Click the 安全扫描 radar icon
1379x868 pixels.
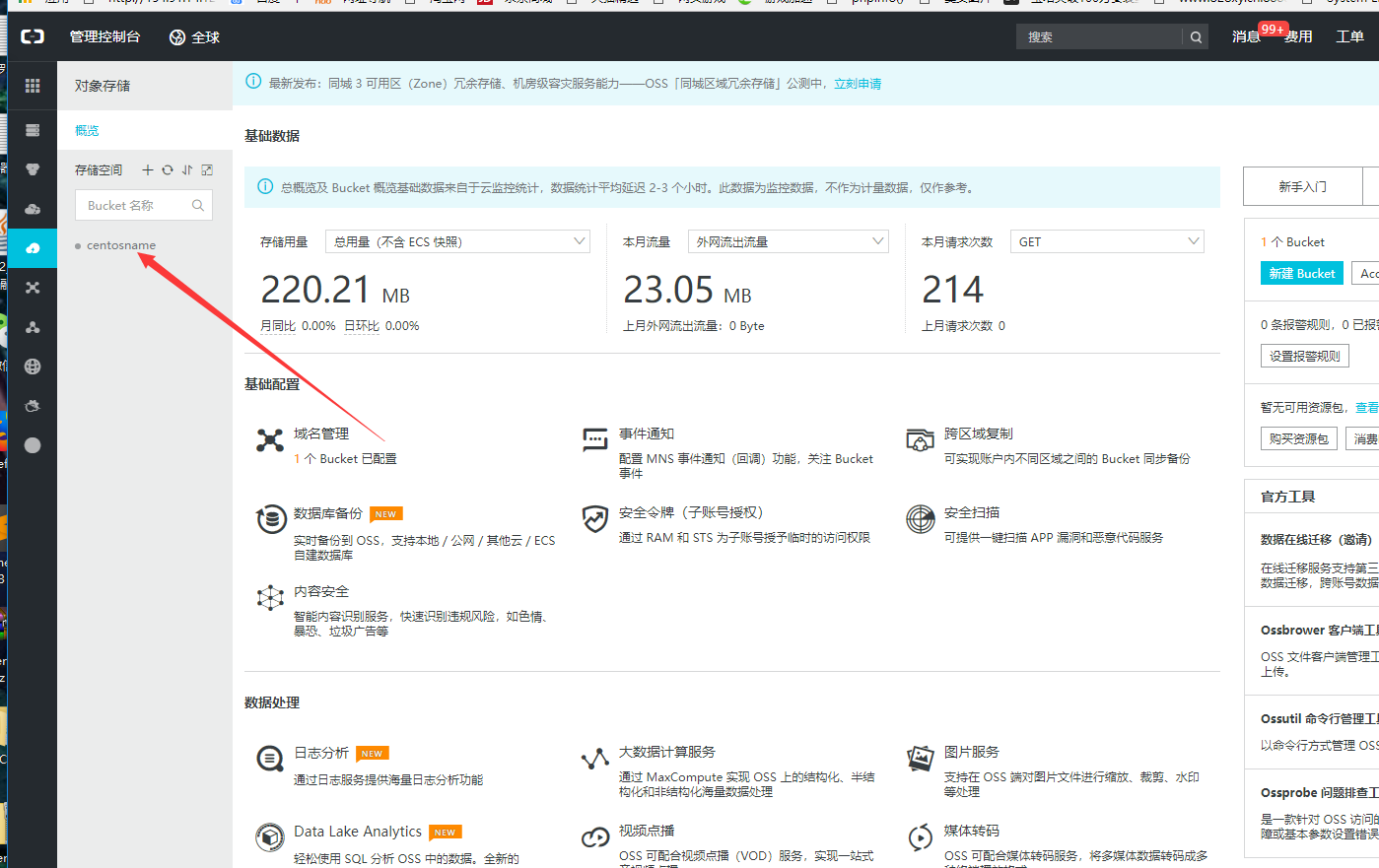pyautogui.click(x=920, y=518)
